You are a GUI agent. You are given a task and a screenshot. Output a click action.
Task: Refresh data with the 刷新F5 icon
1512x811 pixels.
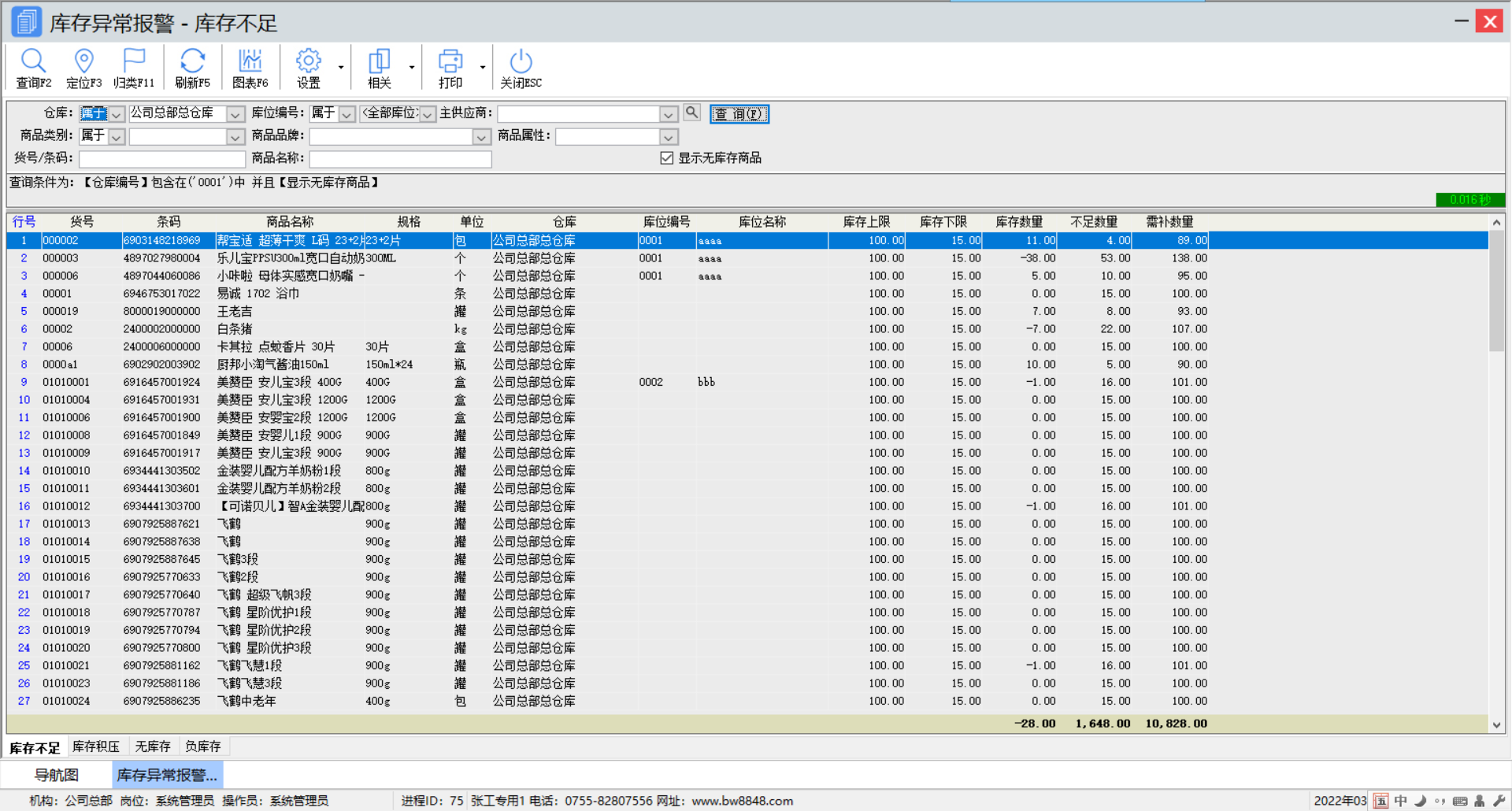[192, 61]
